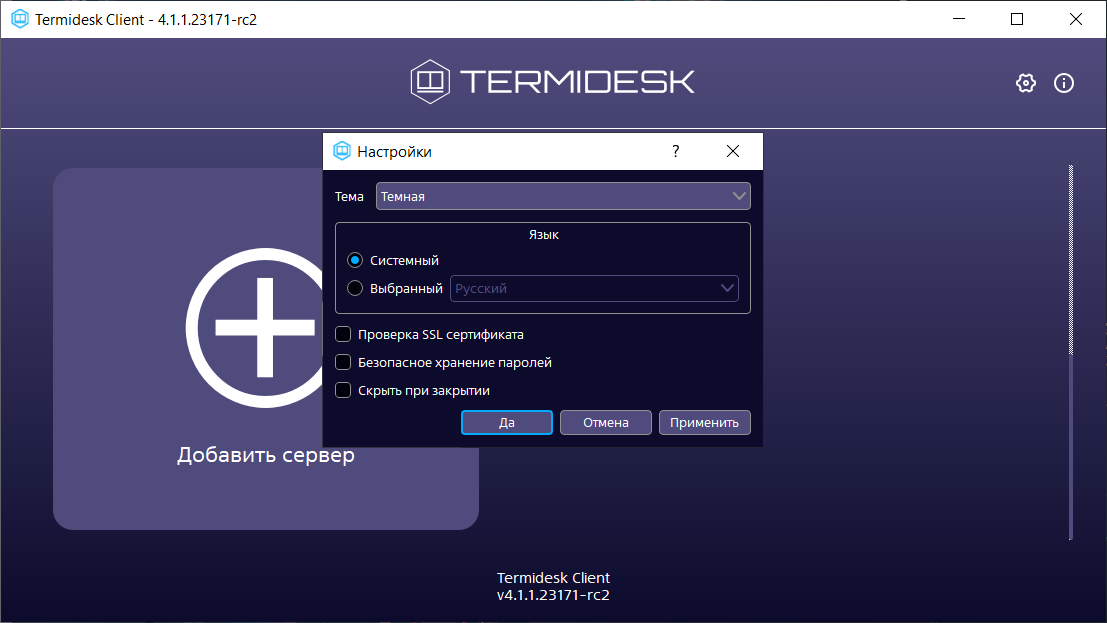
Task: Toggle Скрыть при закрытии checkbox
Action: pyautogui.click(x=343, y=391)
